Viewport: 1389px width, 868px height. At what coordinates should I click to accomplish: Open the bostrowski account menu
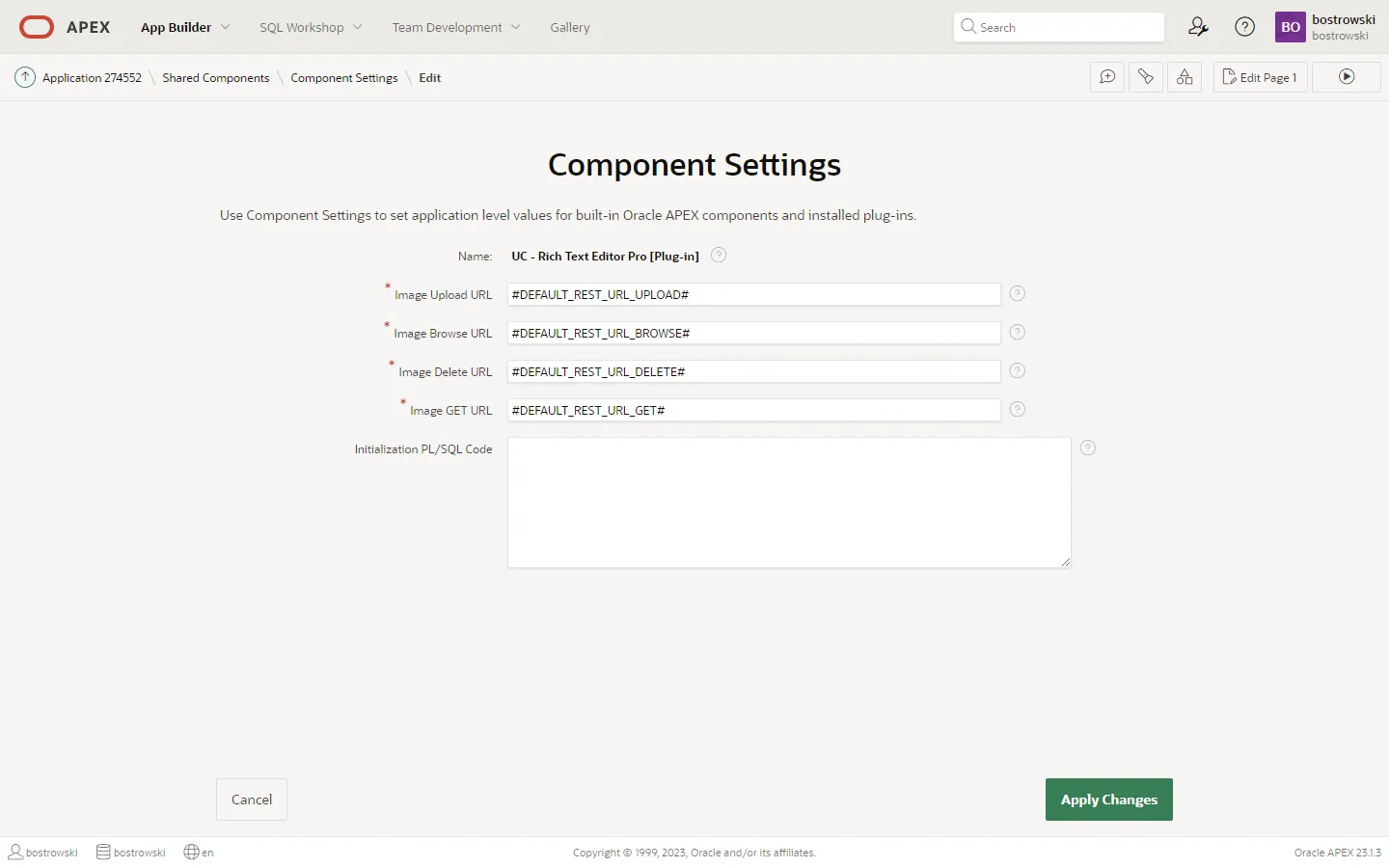(1327, 27)
